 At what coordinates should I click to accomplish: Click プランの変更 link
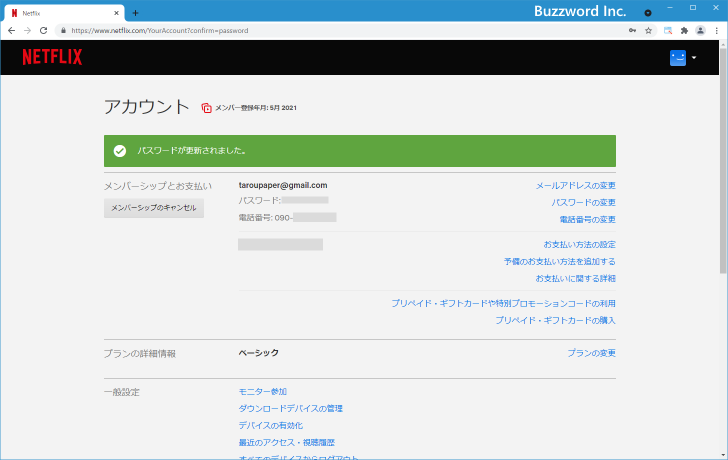[592, 353]
